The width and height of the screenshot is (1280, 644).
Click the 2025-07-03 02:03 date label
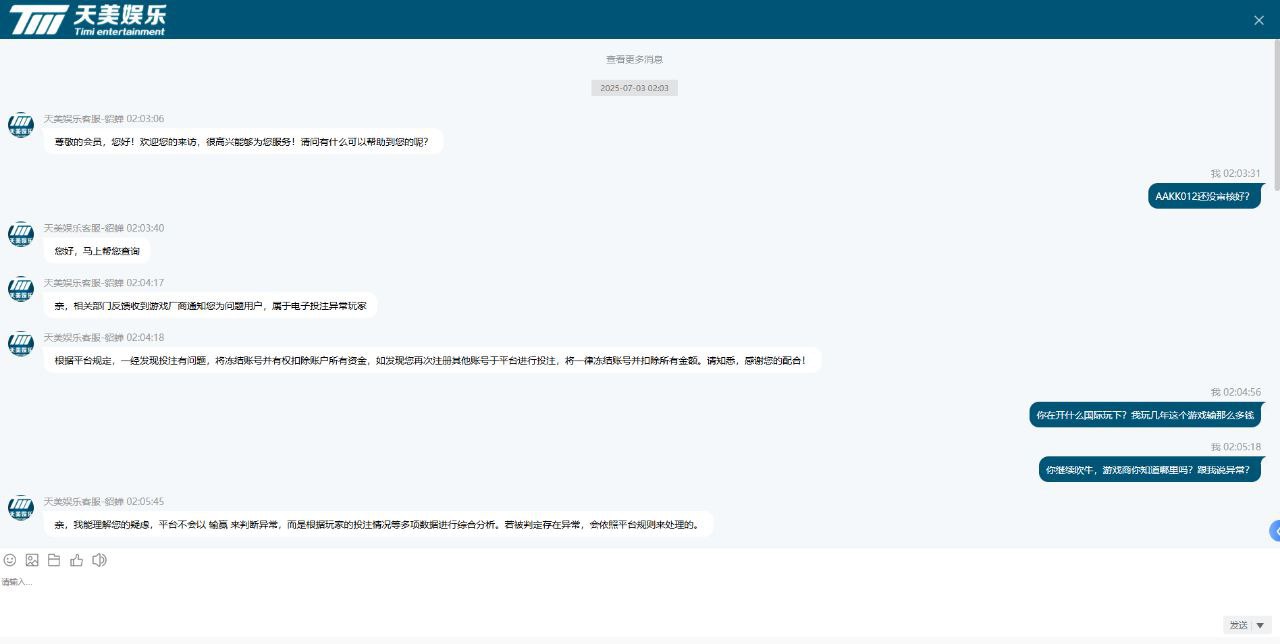tap(634, 88)
